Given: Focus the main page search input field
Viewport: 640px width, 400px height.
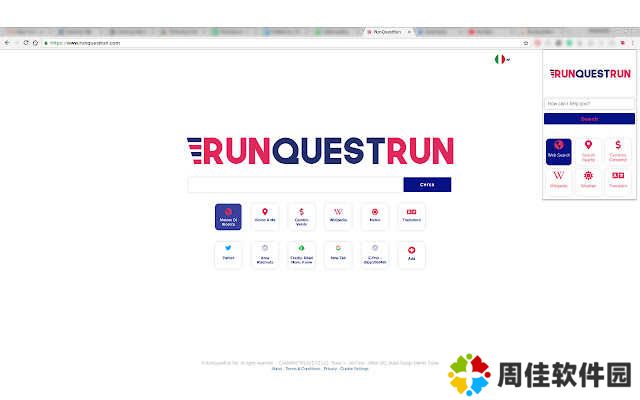Looking at the screenshot, I should point(295,185).
